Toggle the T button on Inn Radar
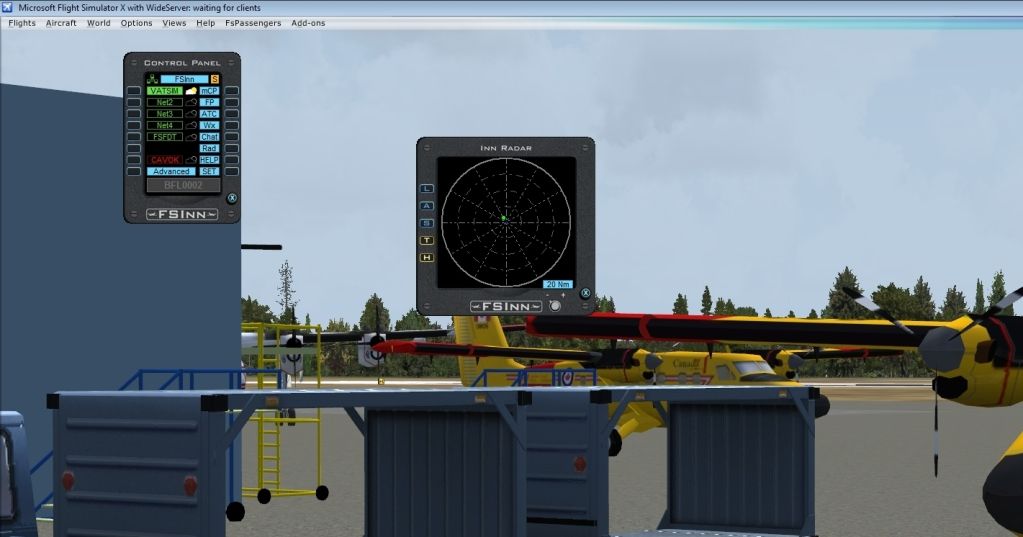This screenshot has width=1023, height=537. 427,241
